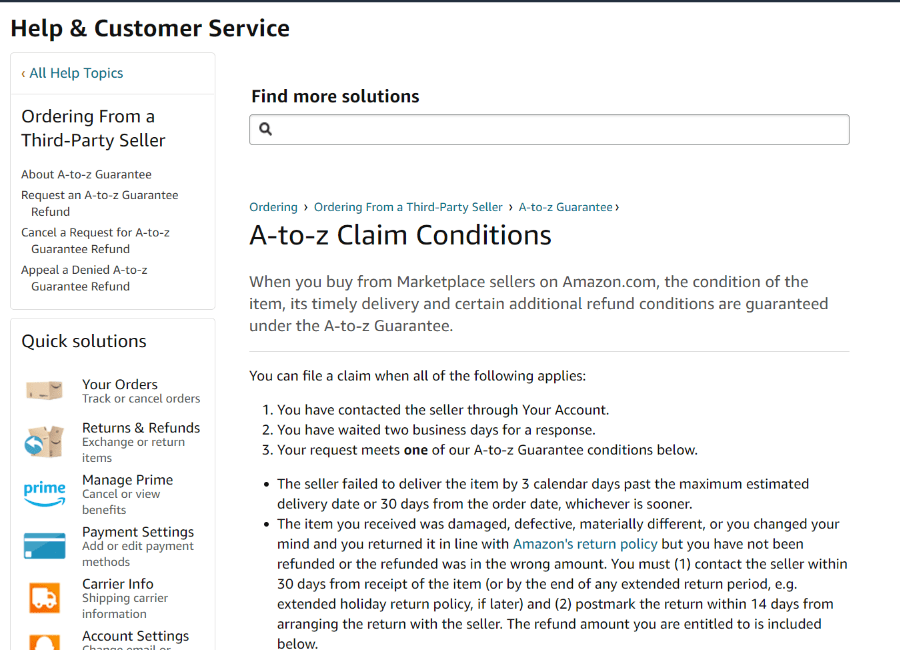900x650 pixels.
Task: Click About A-to-z Guarantee in the sidebar
Action: [86, 174]
